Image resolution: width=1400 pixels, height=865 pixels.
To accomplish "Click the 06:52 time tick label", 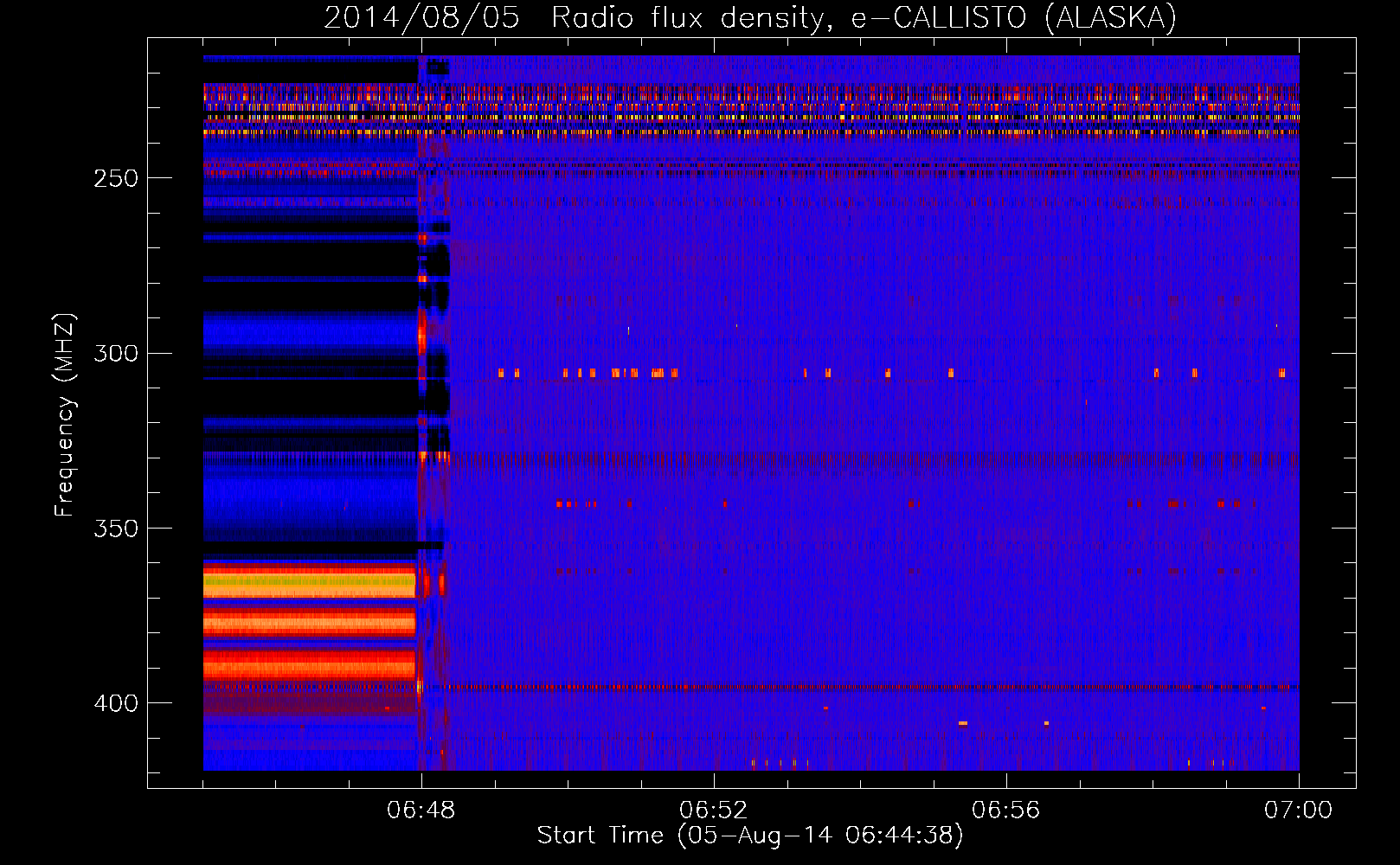I will pyautogui.click(x=714, y=811).
